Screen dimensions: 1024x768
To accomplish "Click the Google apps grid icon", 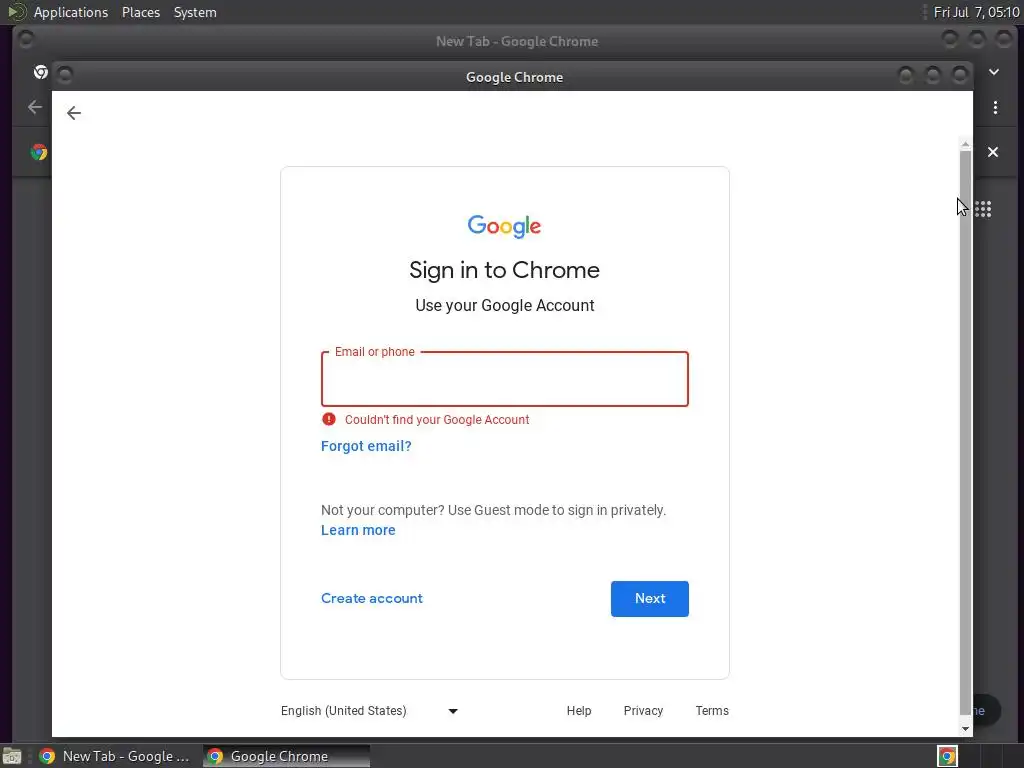I will [x=983, y=209].
